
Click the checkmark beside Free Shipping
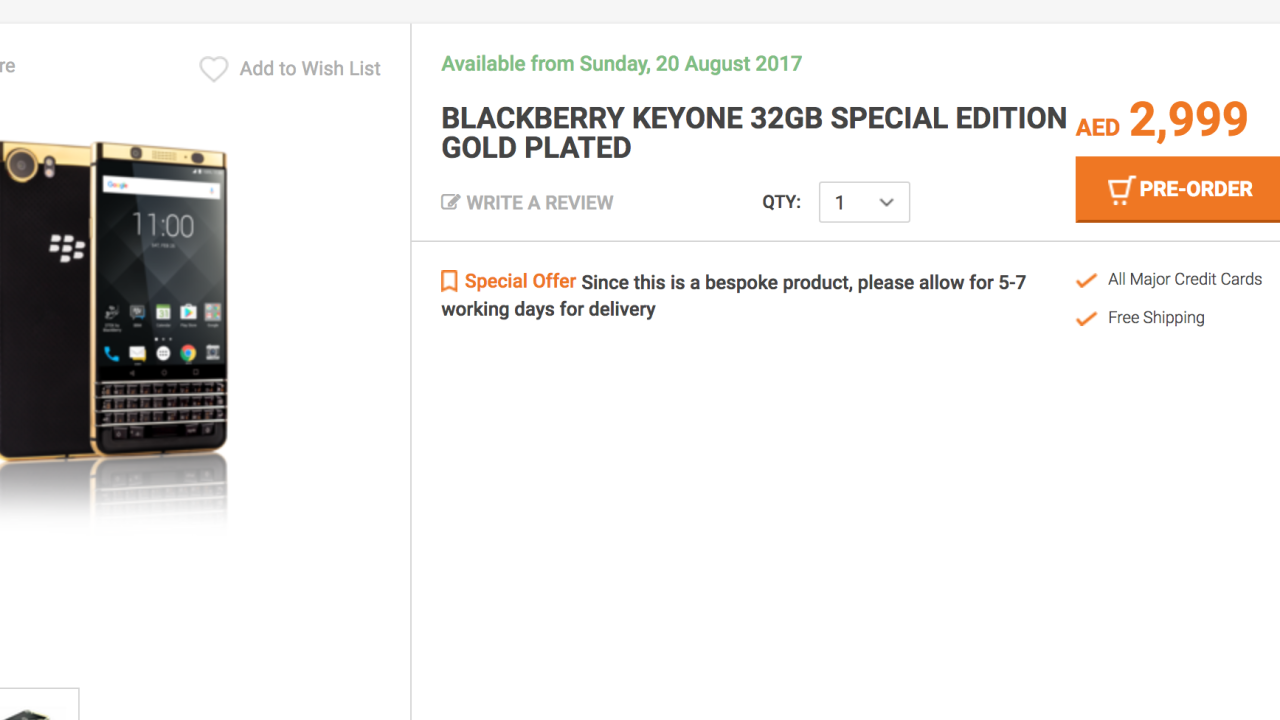click(x=1086, y=319)
